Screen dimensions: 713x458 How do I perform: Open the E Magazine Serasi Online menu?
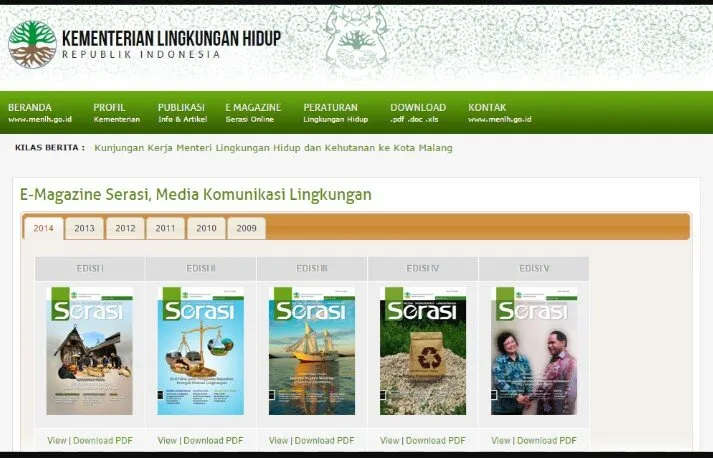(253, 113)
